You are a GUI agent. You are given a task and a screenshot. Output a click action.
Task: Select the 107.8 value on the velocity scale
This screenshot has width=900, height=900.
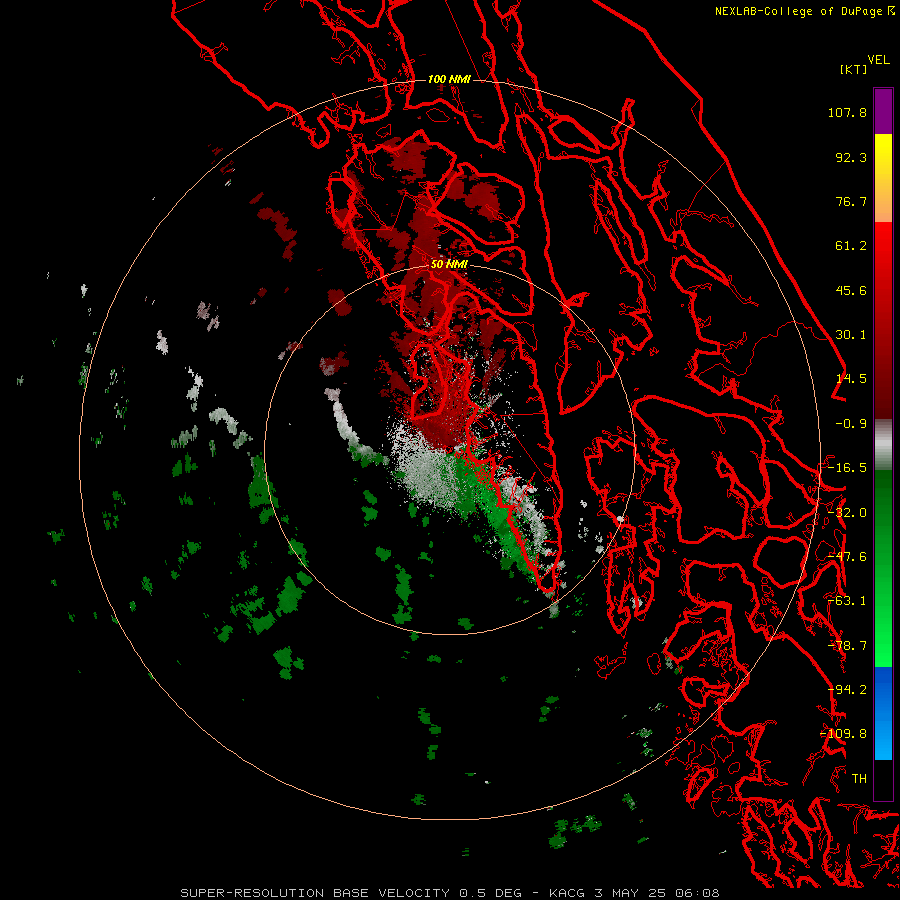coord(847,112)
